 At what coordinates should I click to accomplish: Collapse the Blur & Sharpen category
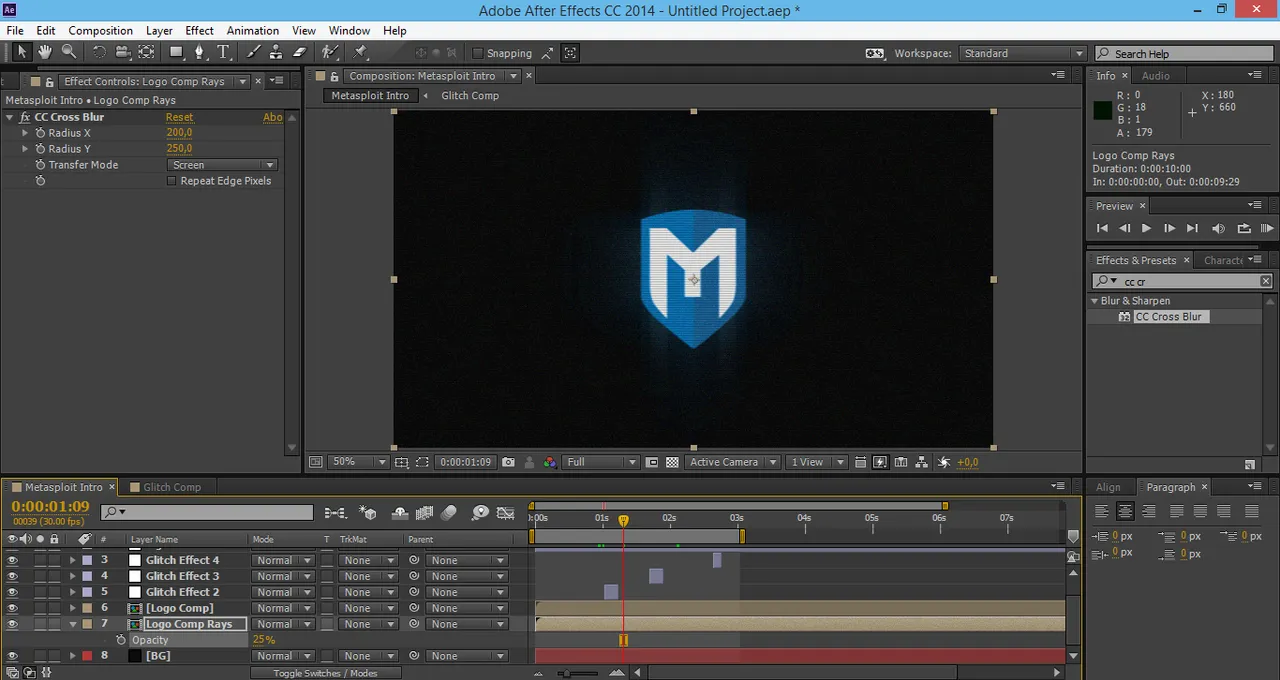point(1095,301)
